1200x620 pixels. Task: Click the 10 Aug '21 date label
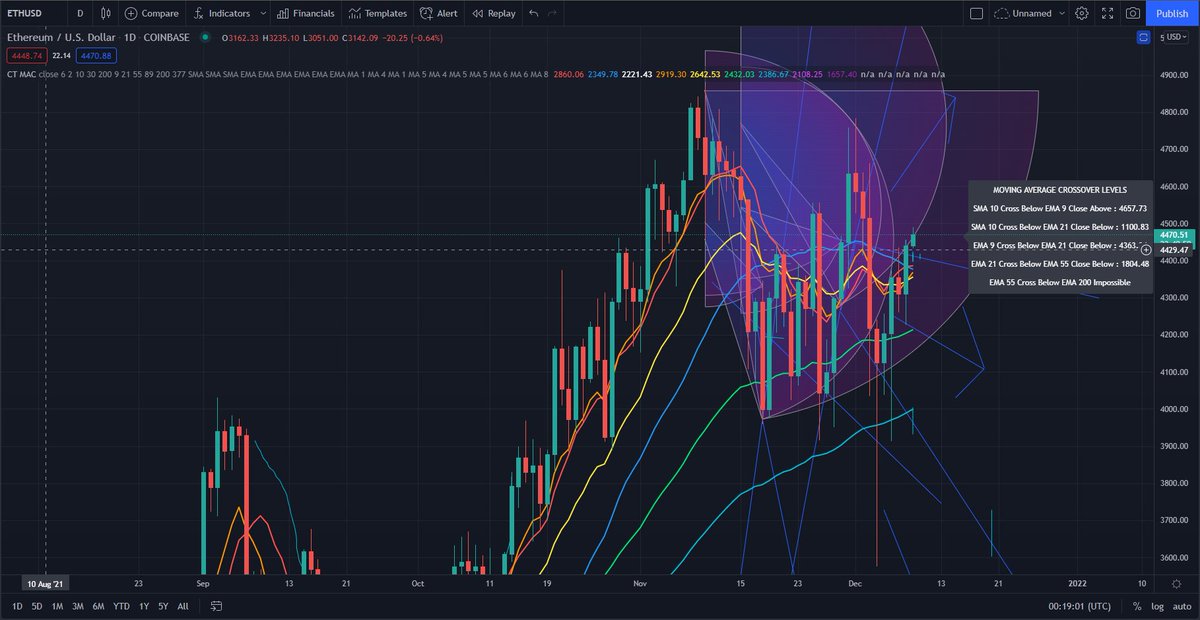point(44,582)
